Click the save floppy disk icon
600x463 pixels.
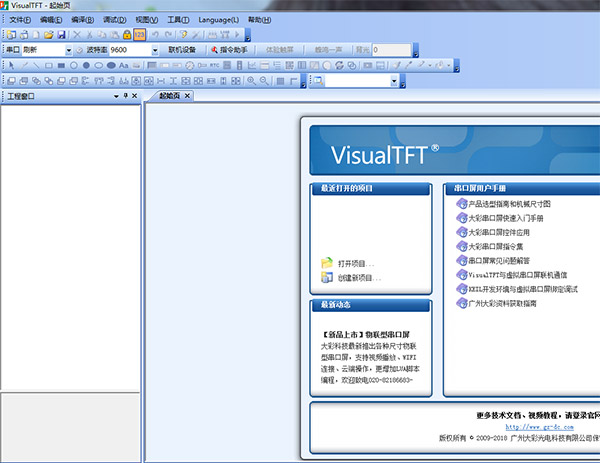click(61, 35)
